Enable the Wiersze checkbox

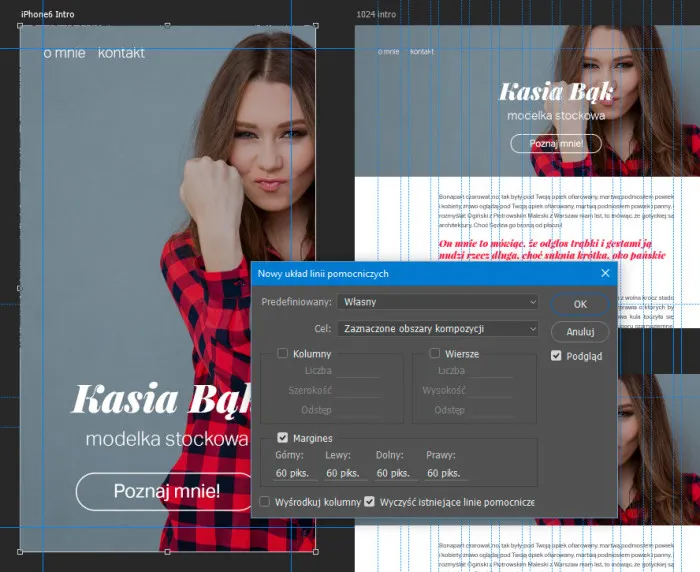(x=435, y=353)
